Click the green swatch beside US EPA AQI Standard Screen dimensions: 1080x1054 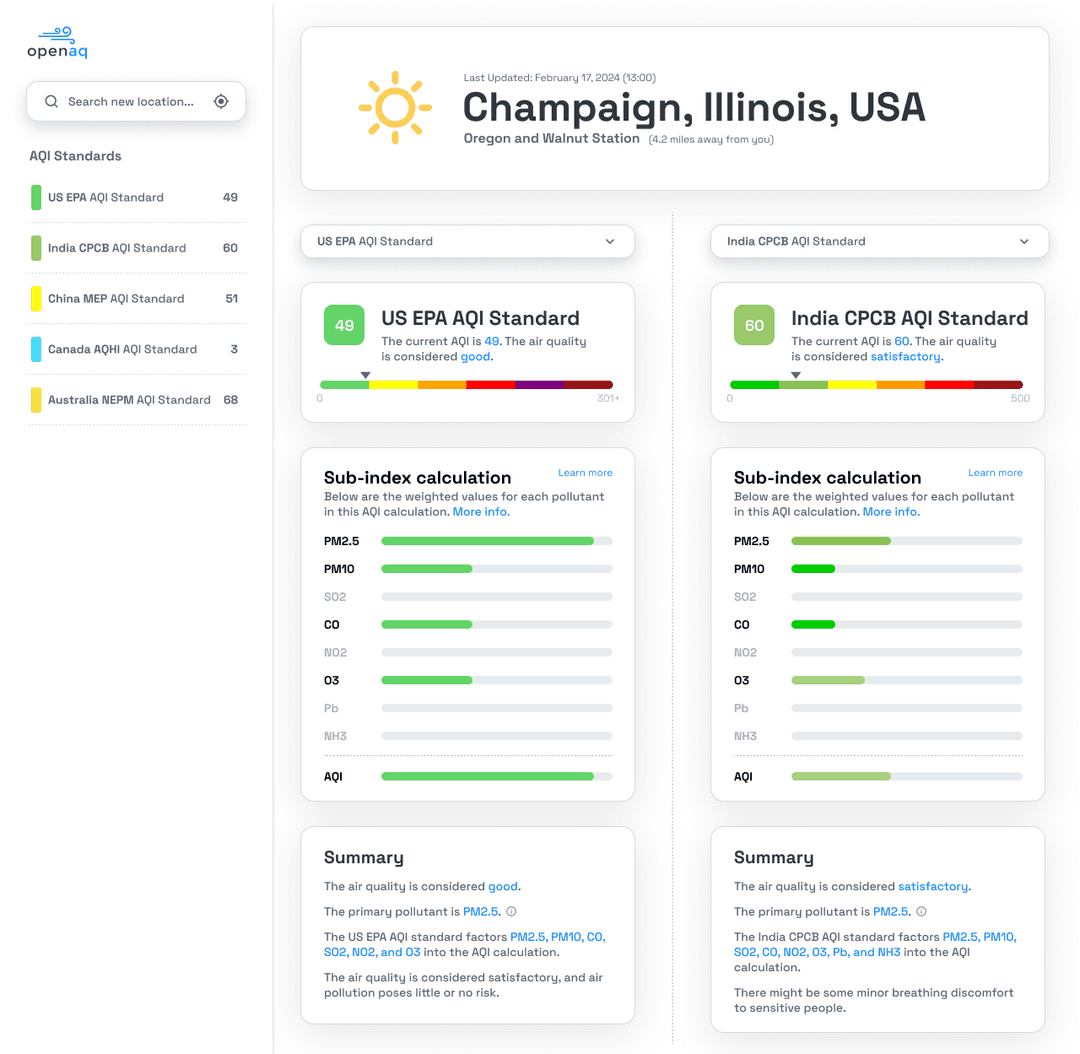tap(37, 198)
